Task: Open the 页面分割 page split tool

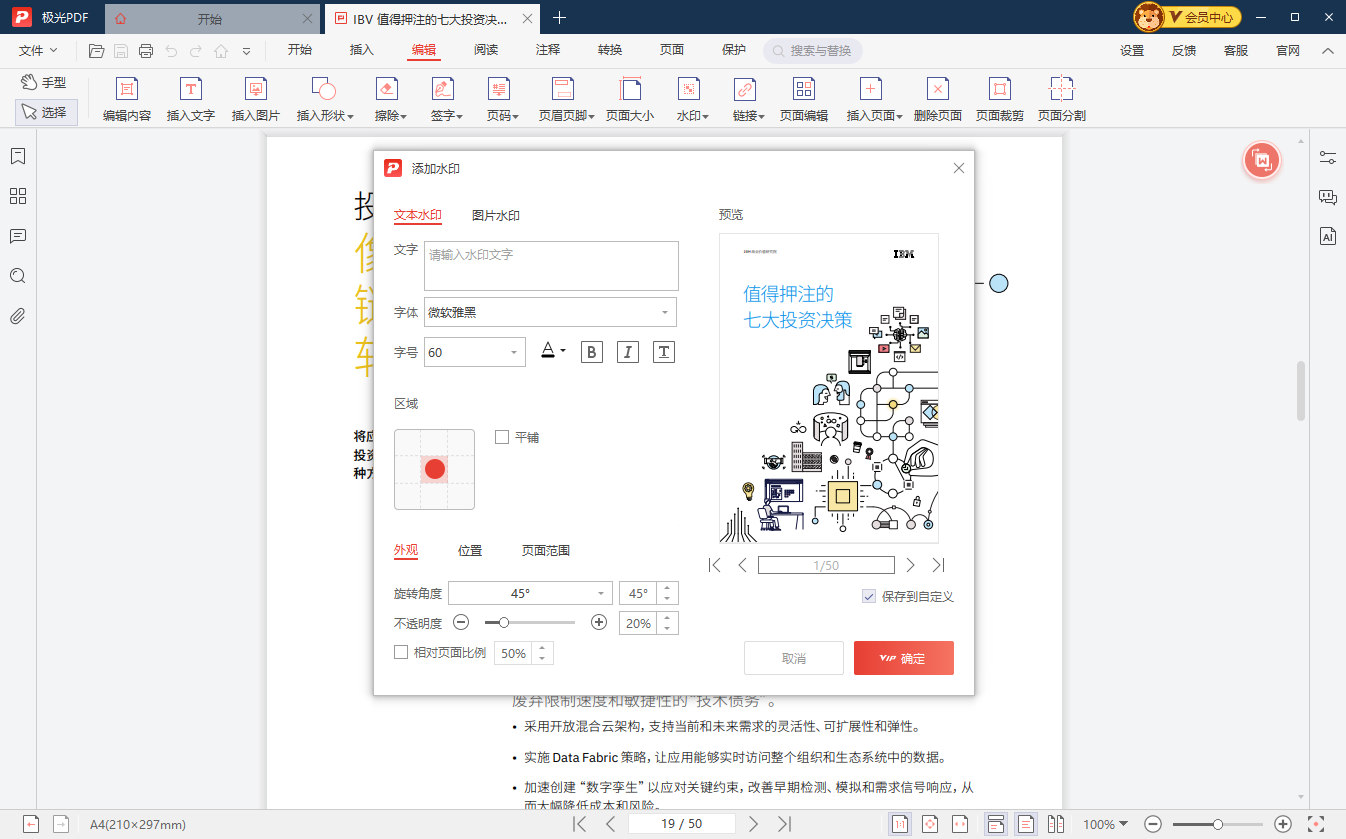Action: click(x=1061, y=100)
